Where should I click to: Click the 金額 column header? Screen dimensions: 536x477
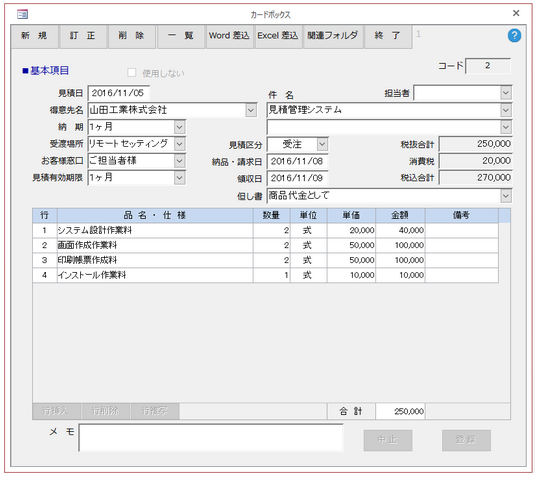tap(400, 215)
